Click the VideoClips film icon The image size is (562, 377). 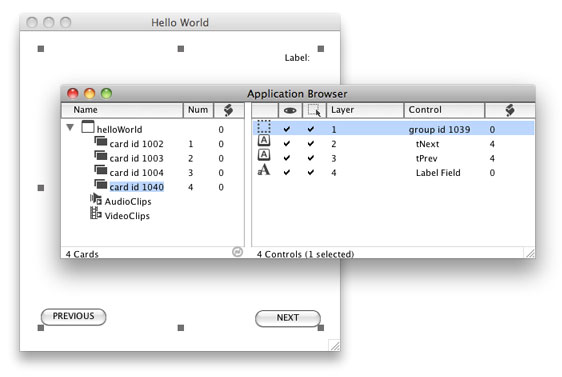95,213
